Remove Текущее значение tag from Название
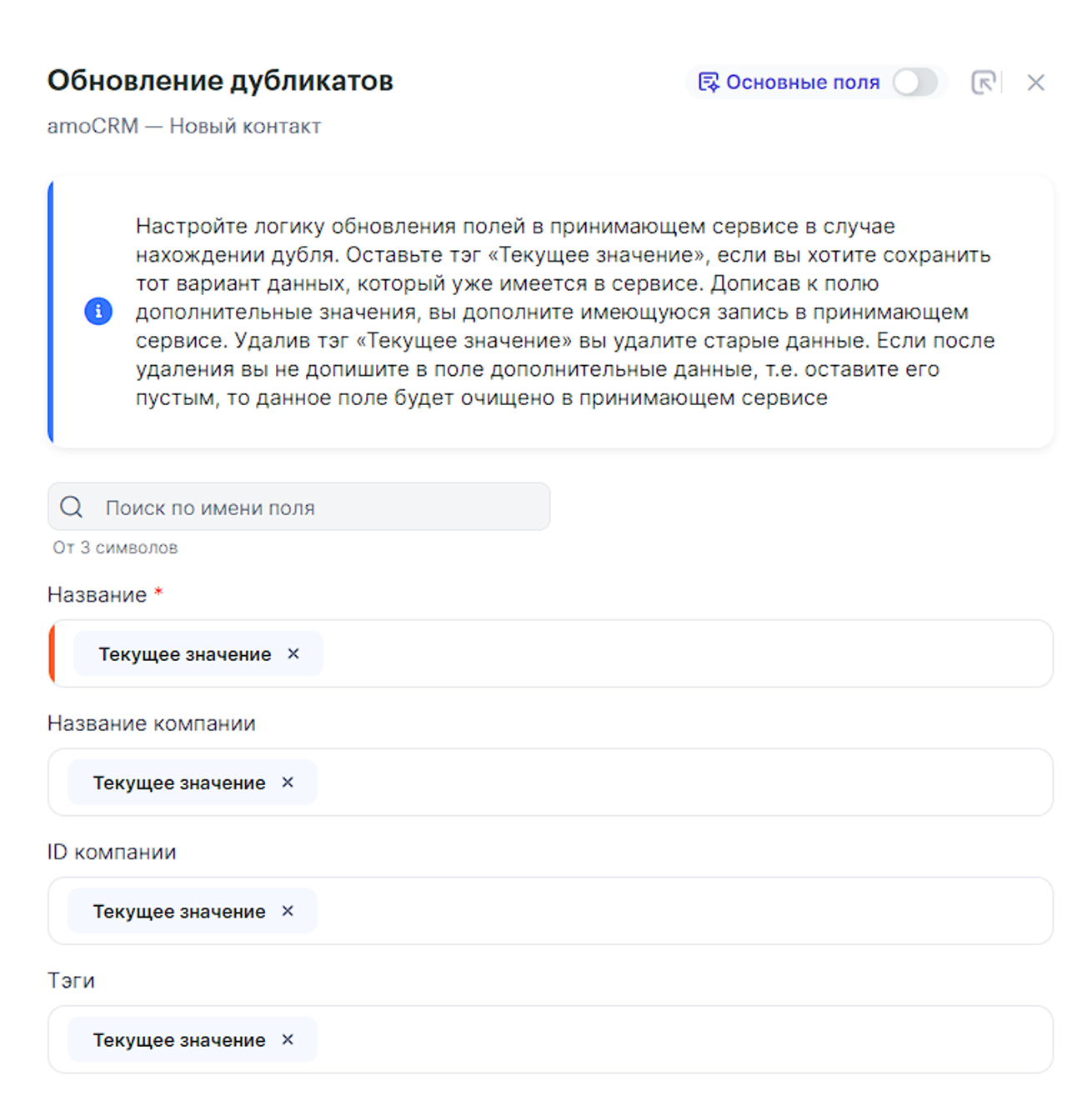Screen dimensions: 1092x1096 293,654
